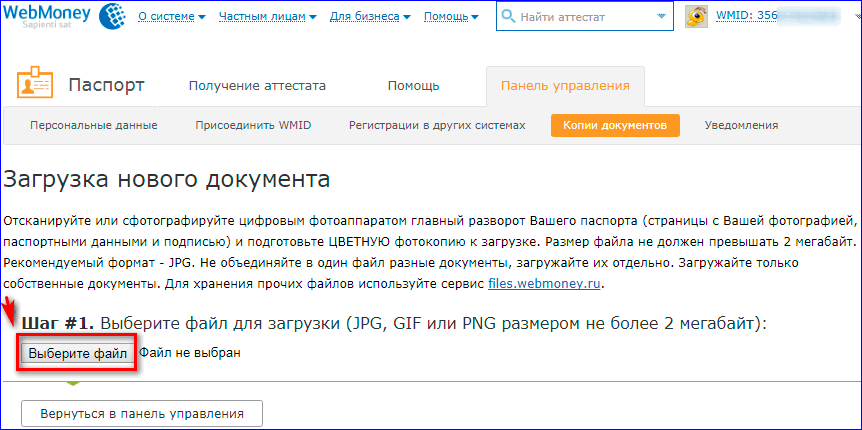The image size is (862, 430).
Task: Open "Помощь" tab beside "Получение аттестата"
Action: [x=414, y=86]
